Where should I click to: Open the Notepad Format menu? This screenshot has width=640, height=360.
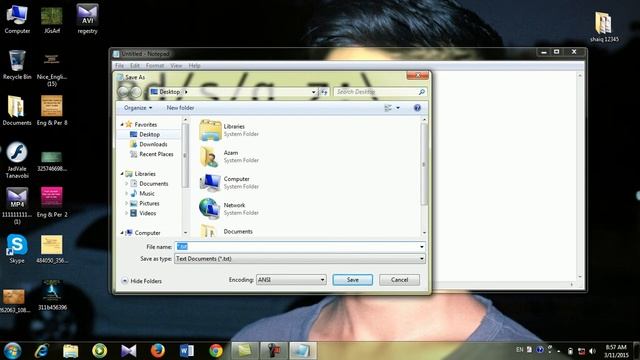pos(155,65)
